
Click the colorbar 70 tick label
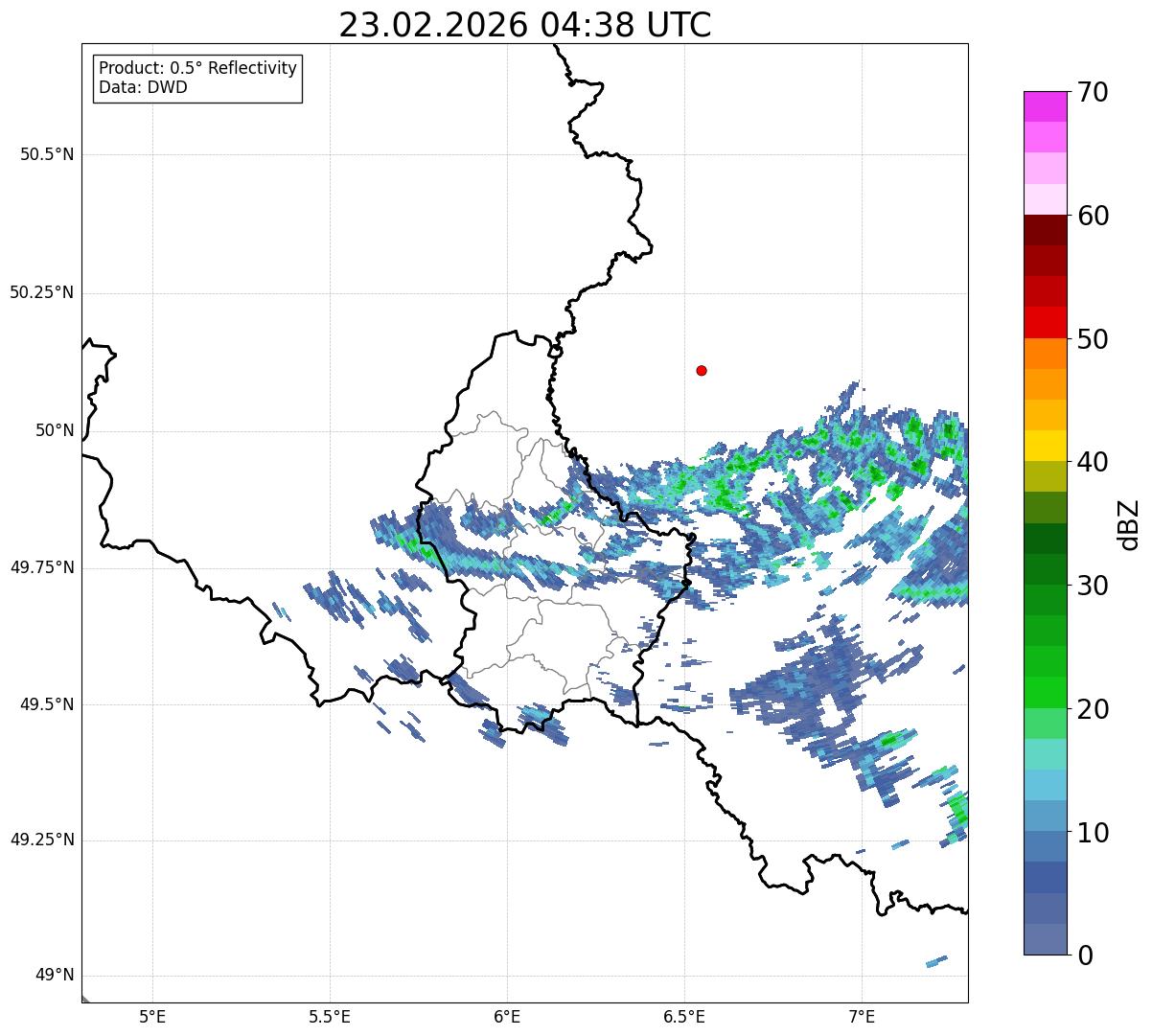click(1093, 92)
